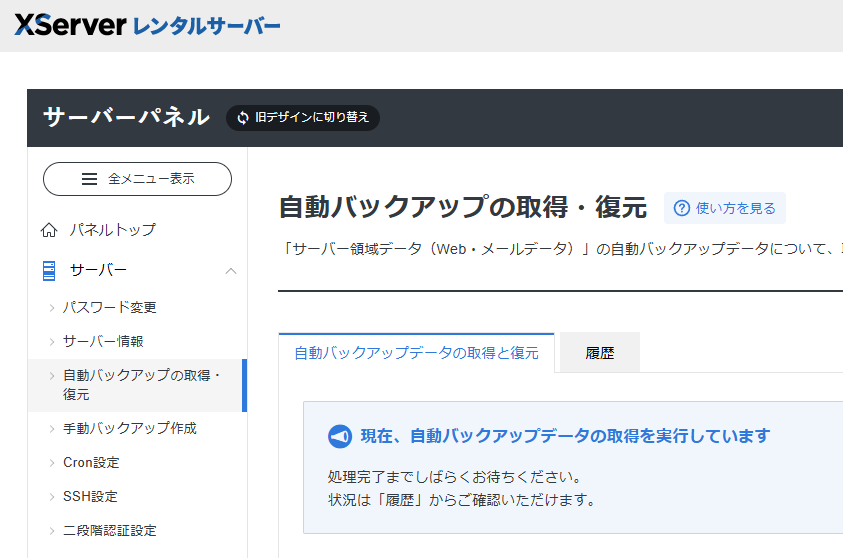Screen dimensions: 843x558
Task: Click the chevron before パスワード変更
Action: coord(52,307)
